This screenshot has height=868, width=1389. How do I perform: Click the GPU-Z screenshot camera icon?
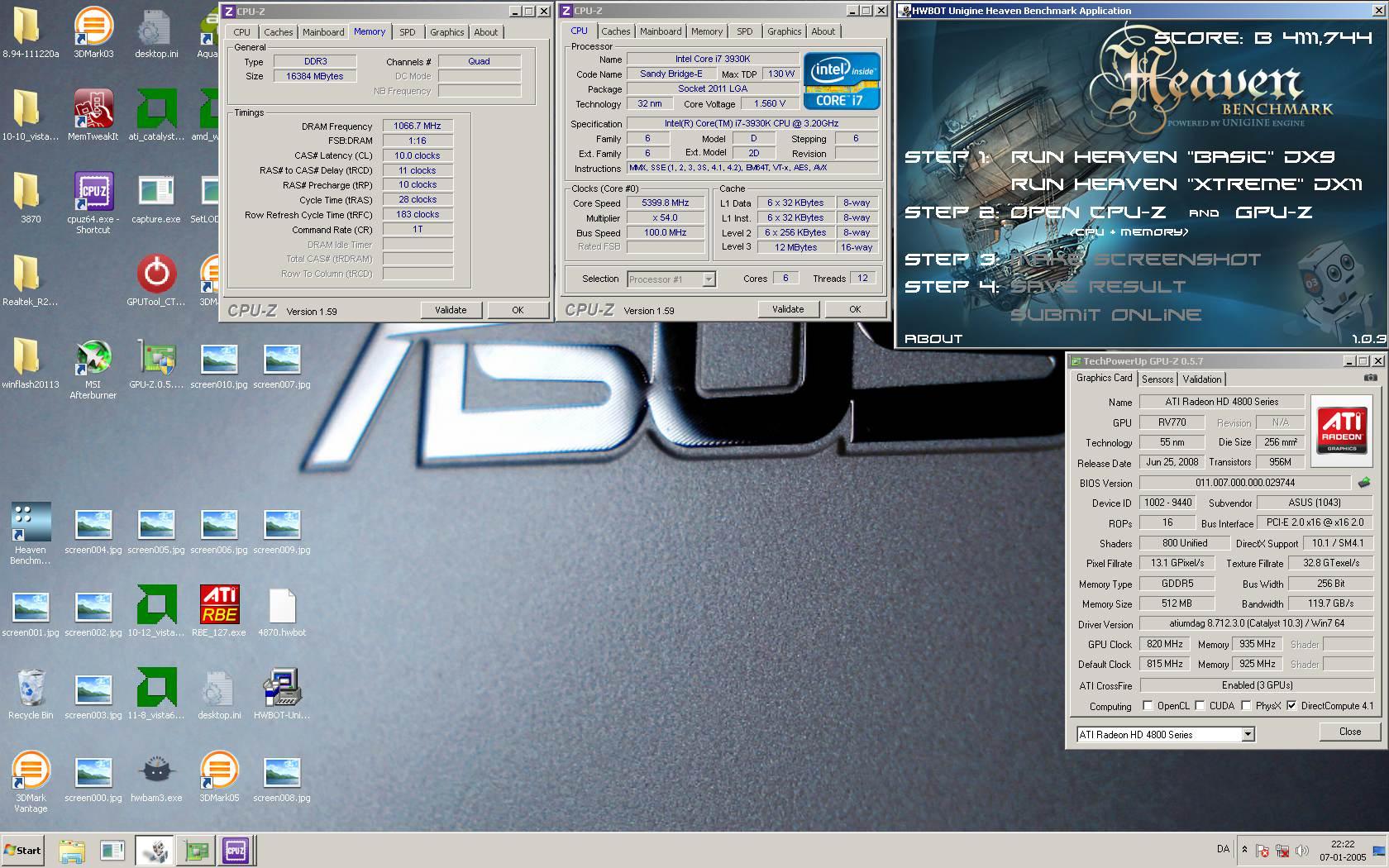point(1370,378)
